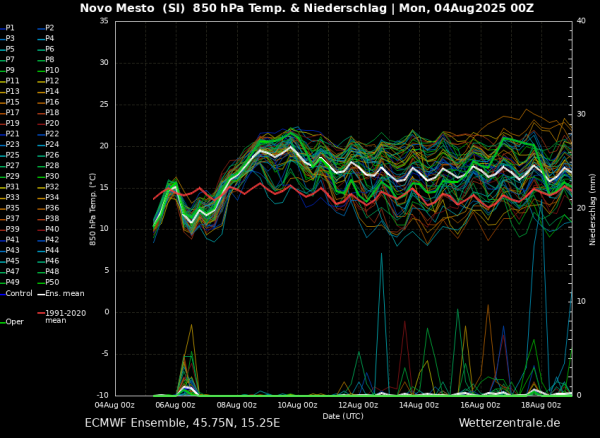Click the Control legend label

19,293
